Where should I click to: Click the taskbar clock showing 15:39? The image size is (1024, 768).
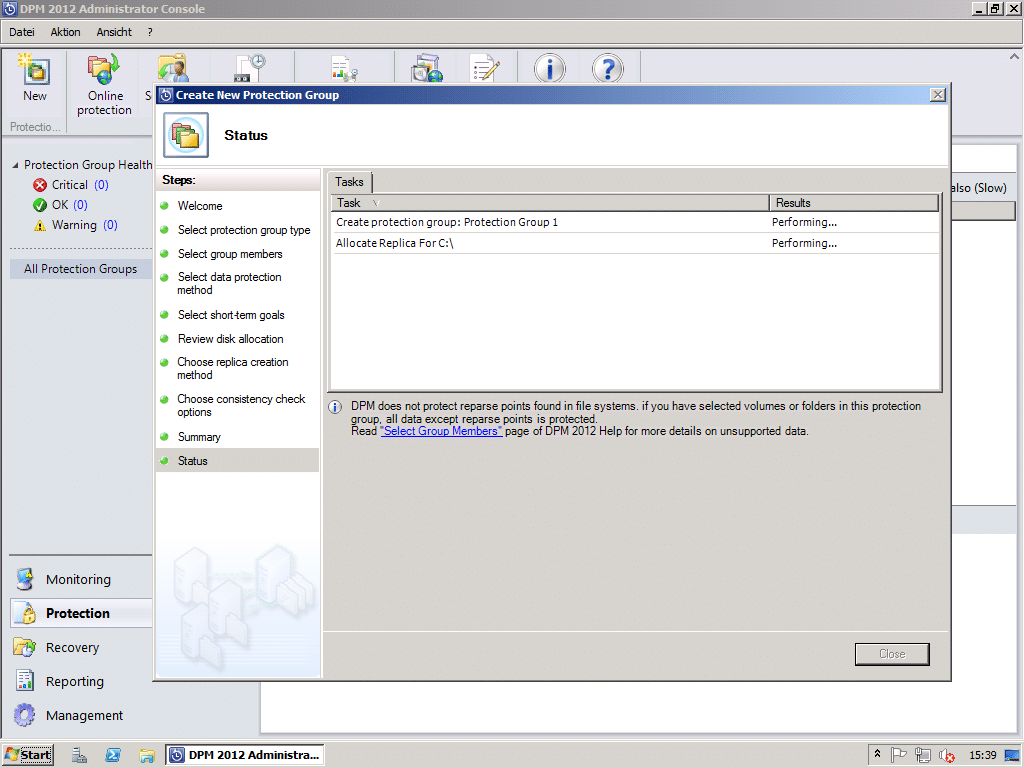[x=982, y=755]
